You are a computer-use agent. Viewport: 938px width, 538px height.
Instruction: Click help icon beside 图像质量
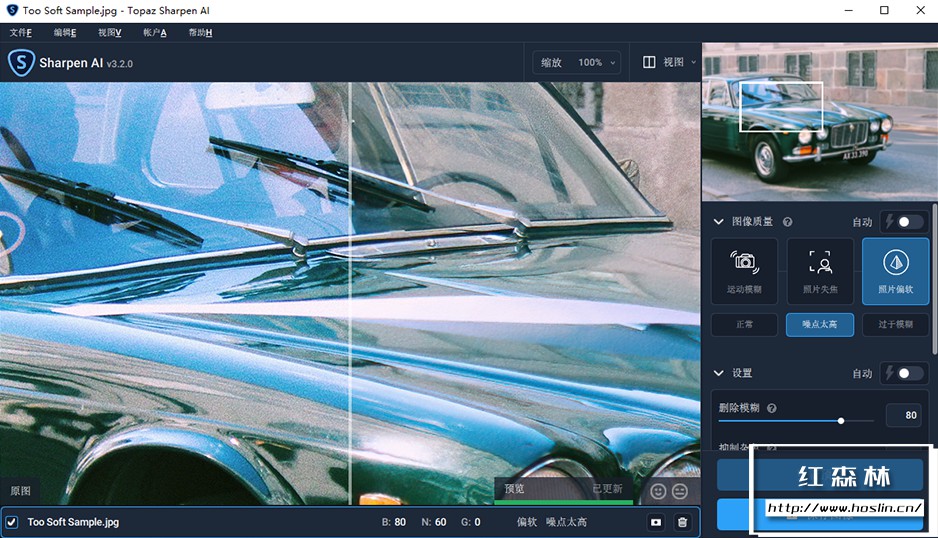point(788,222)
